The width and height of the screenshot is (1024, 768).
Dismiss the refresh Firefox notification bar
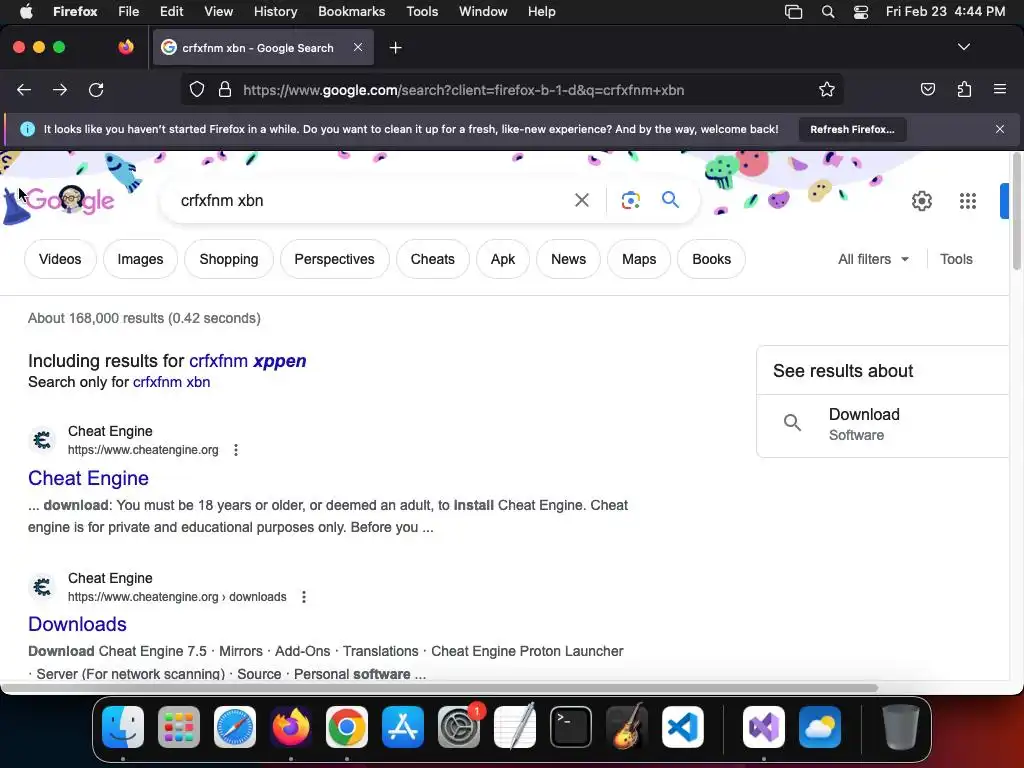click(x=1000, y=129)
